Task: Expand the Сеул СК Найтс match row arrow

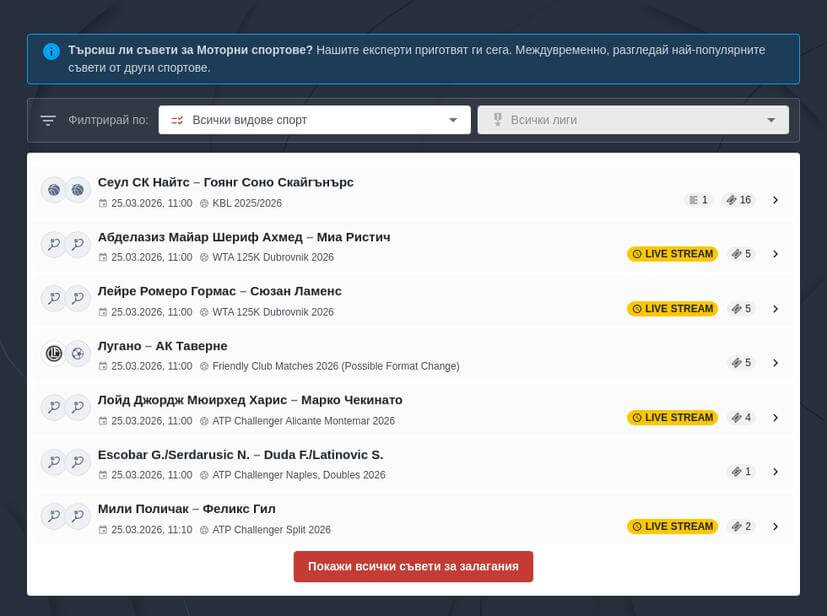Action: click(x=775, y=200)
